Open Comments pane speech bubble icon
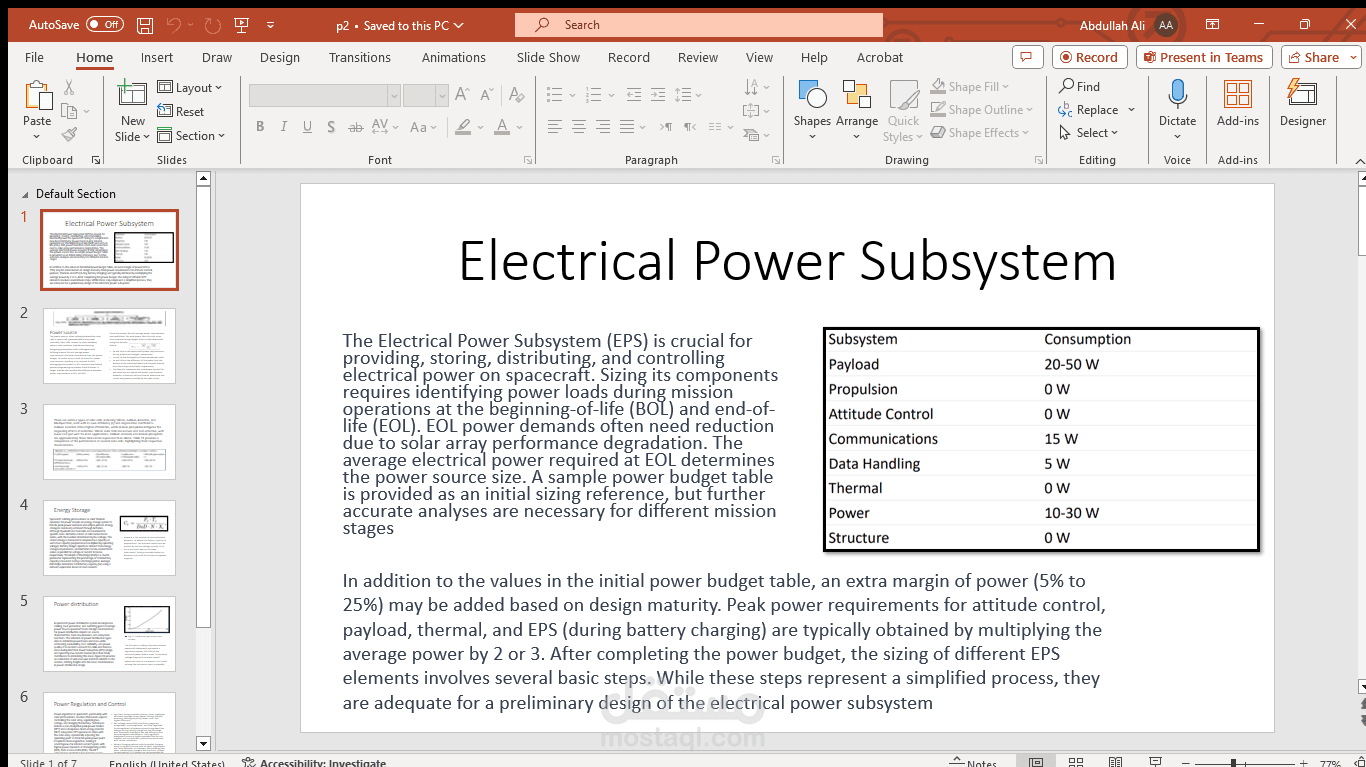The image size is (1366, 767). (1027, 57)
